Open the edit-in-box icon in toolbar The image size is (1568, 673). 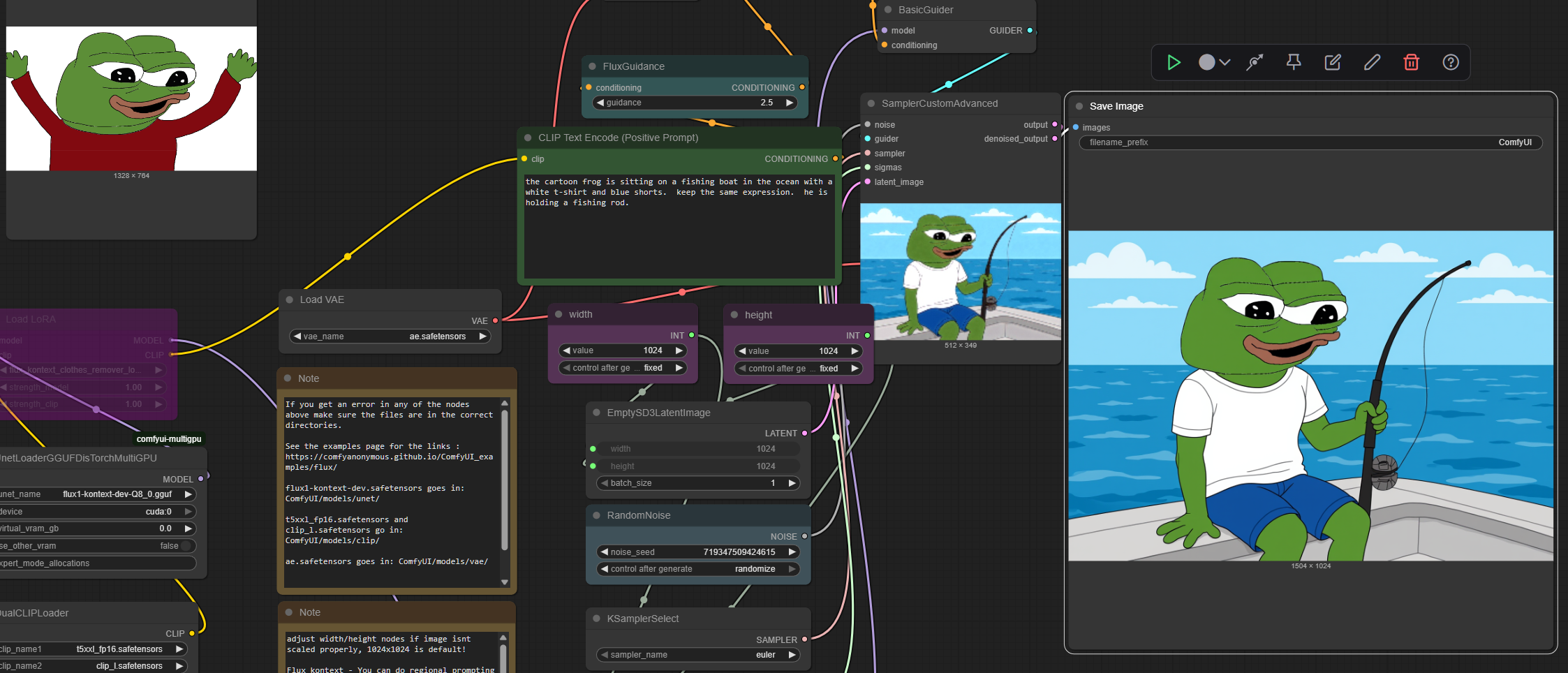pos(1333,62)
